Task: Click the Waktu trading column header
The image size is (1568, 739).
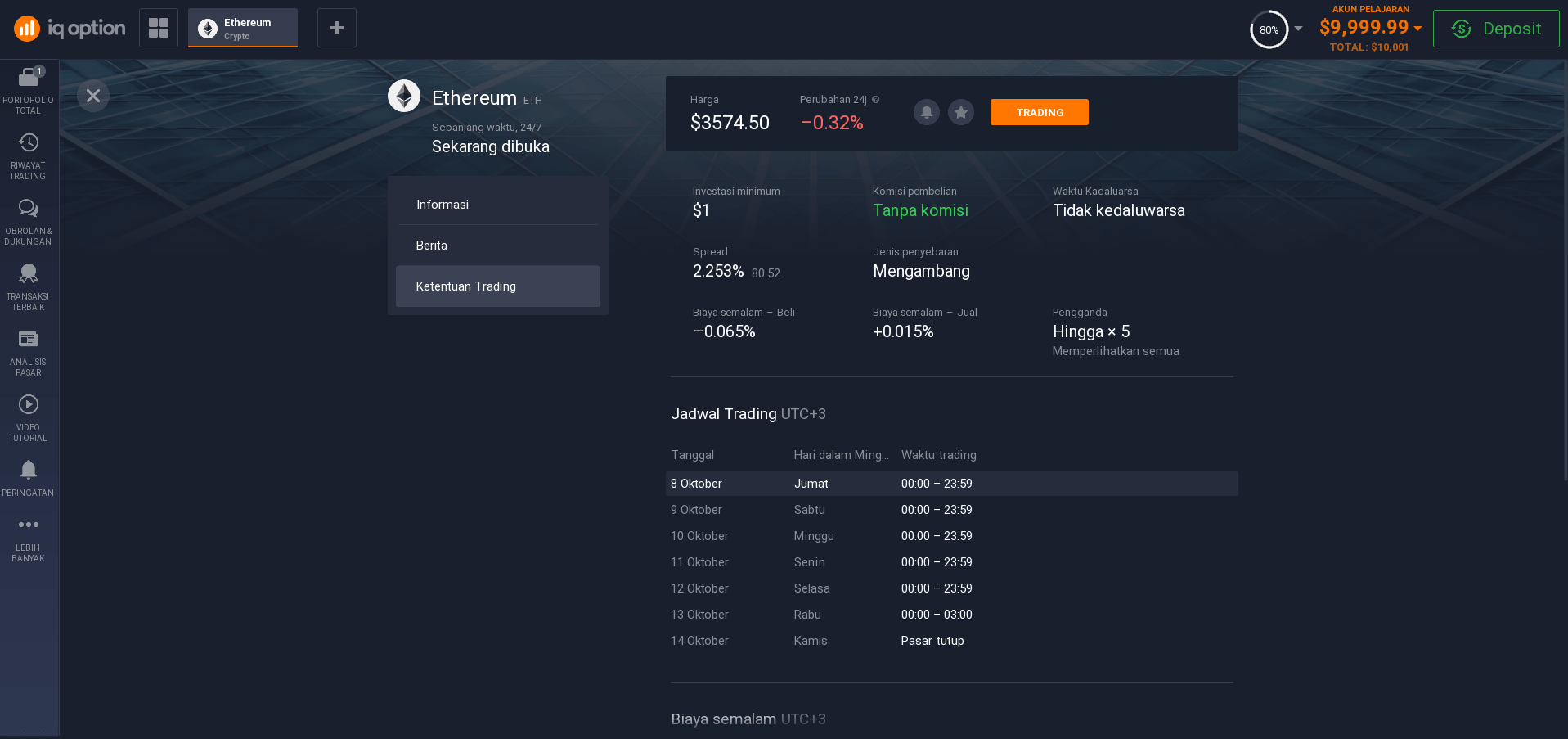Action: [x=938, y=455]
